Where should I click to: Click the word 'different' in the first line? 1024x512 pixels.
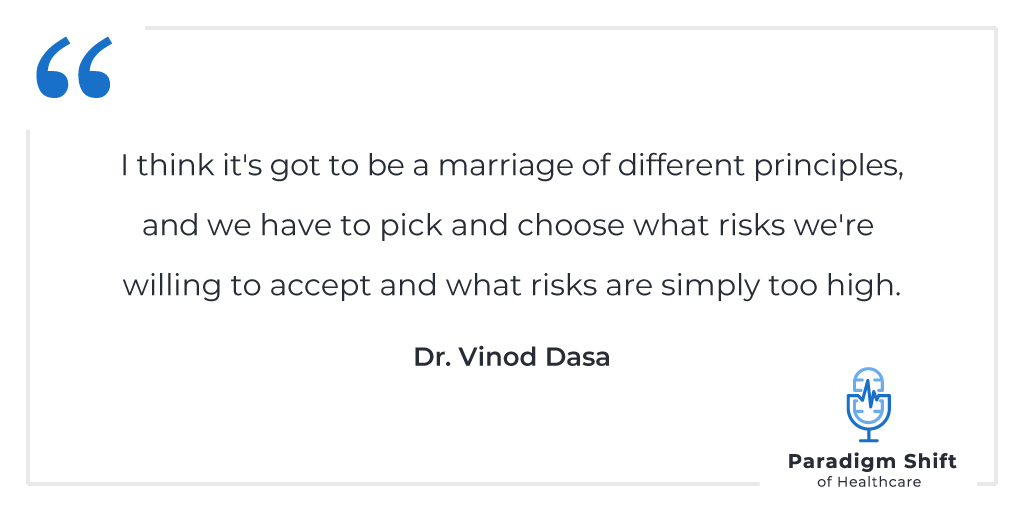(x=682, y=167)
